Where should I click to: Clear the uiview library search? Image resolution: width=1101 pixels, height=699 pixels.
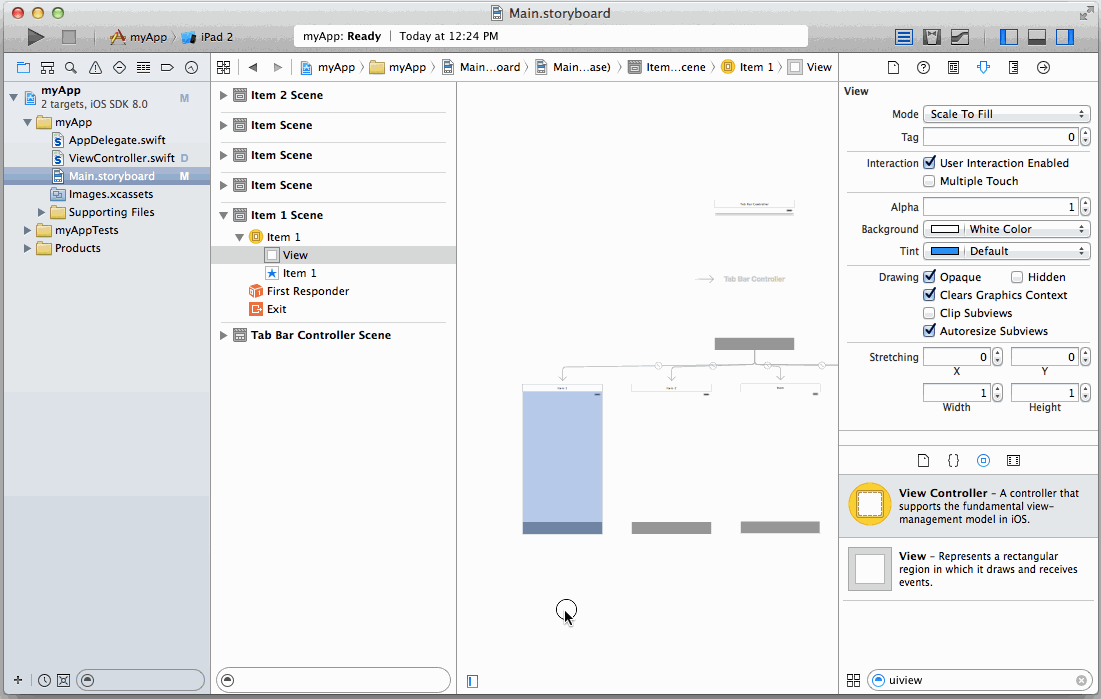[1081, 680]
